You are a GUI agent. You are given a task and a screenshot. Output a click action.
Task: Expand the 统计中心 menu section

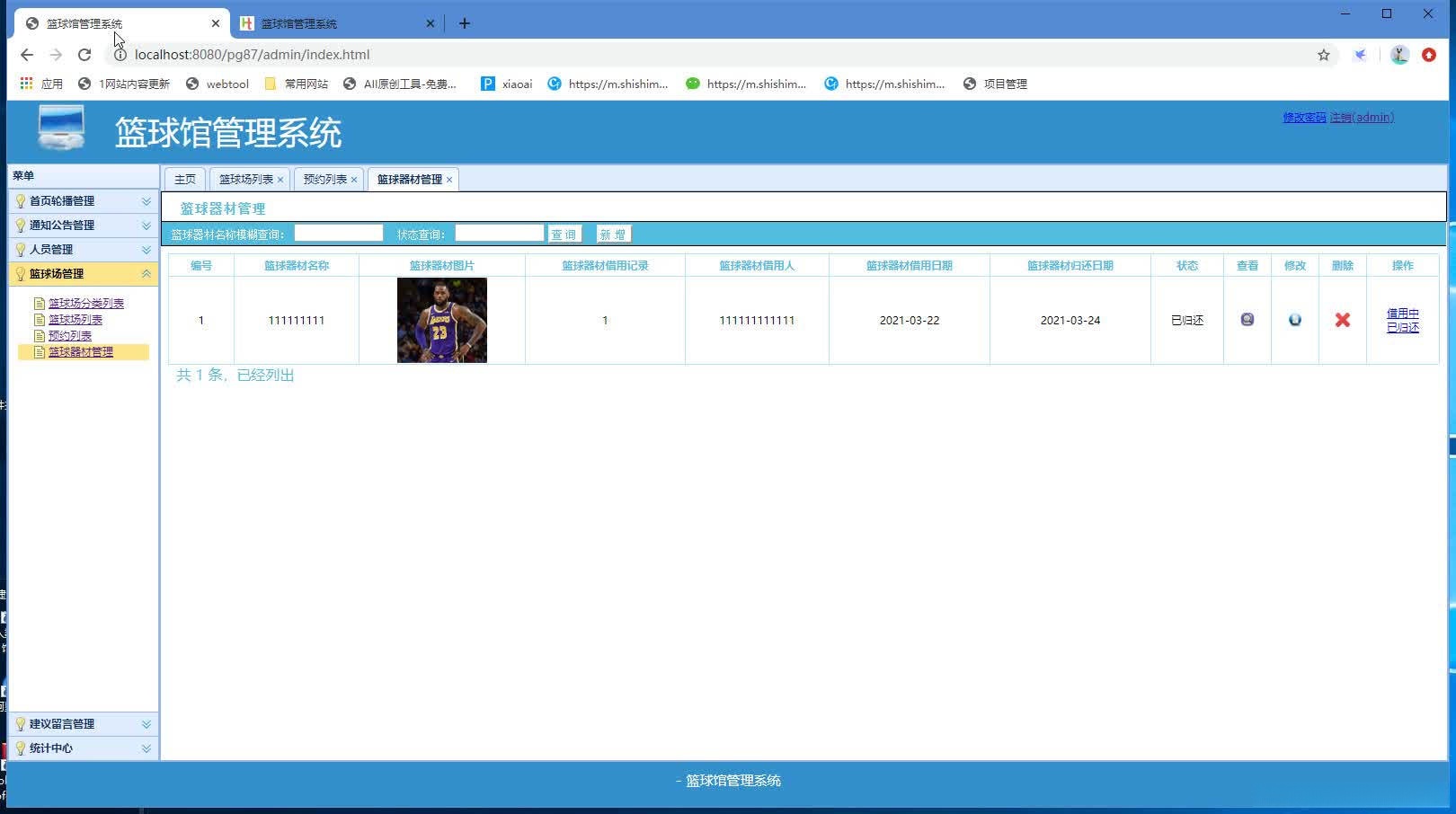click(84, 748)
